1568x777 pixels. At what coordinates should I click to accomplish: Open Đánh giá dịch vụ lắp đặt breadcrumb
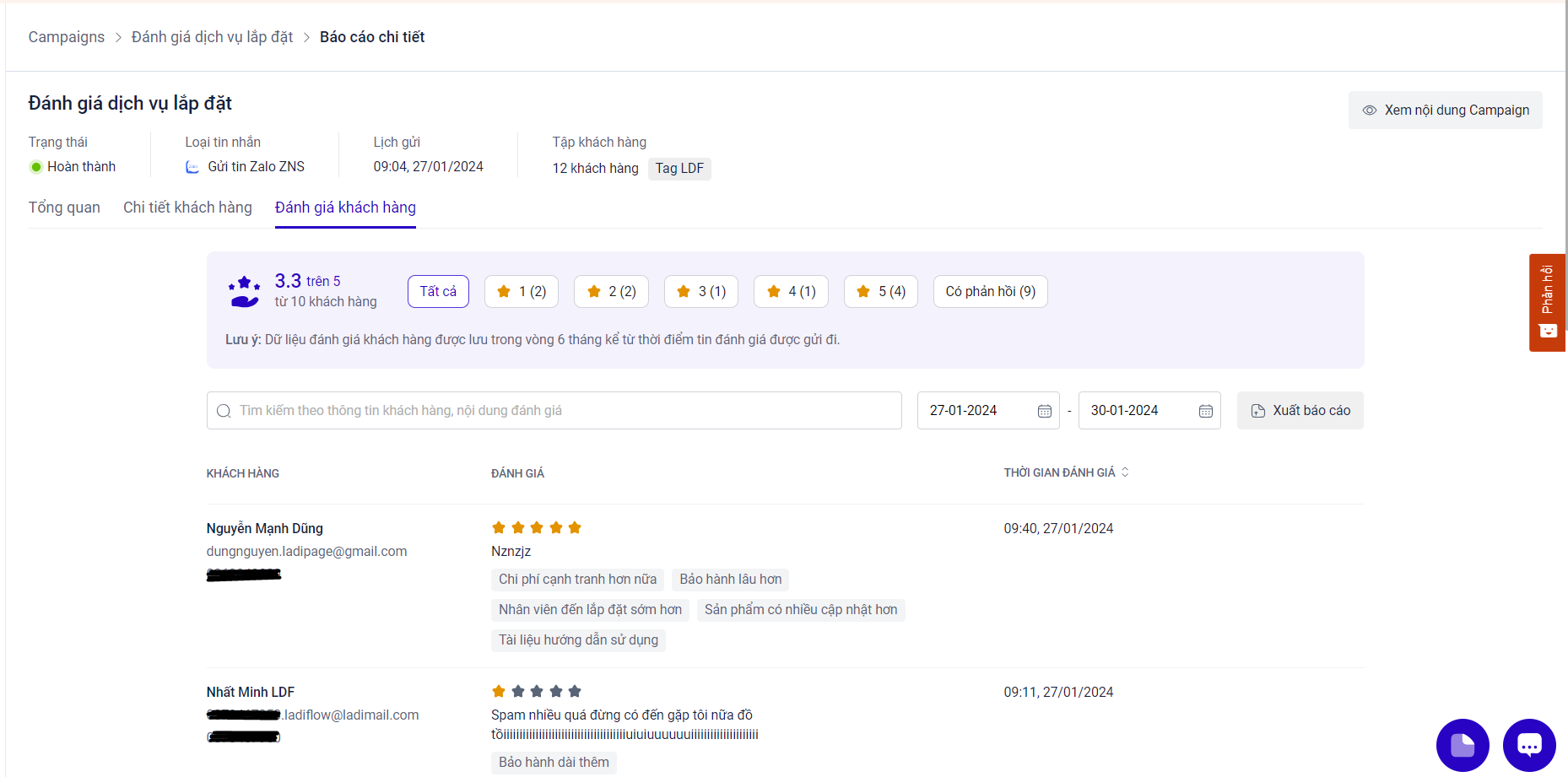coord(213,37)
